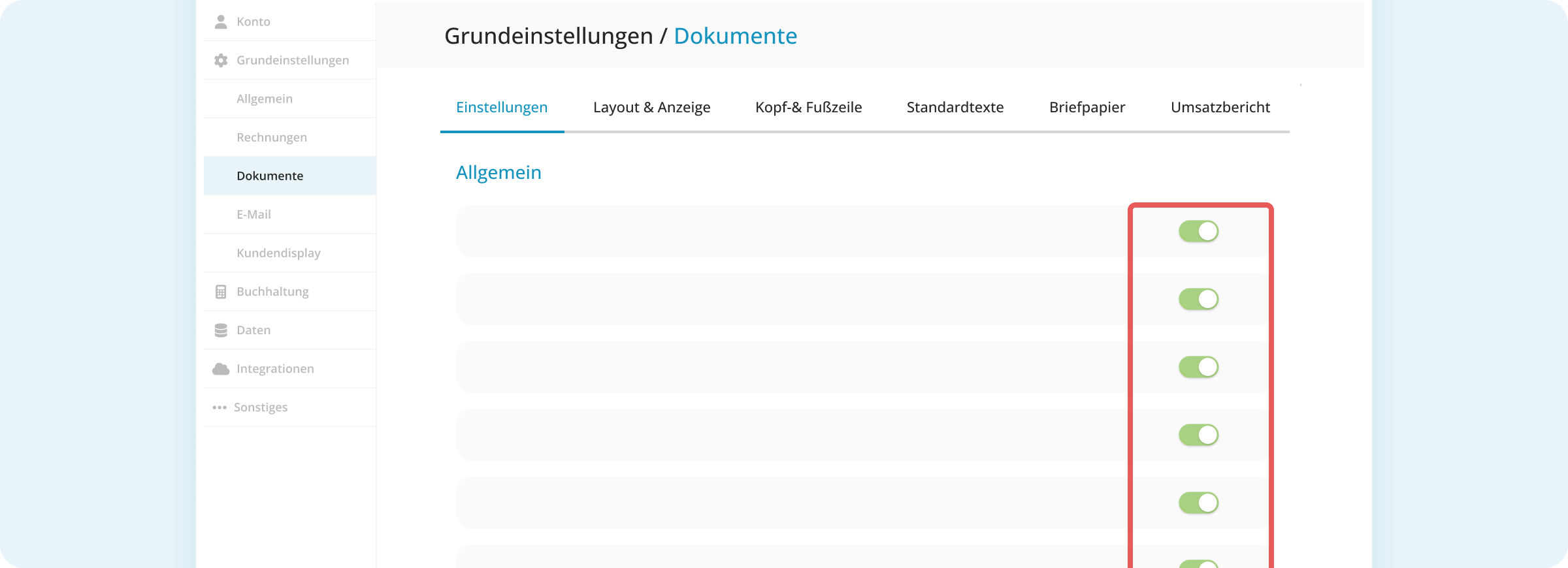Viewport: 1568px width, 568px height.
Task: Switch to the Standardtexte tab
Action: (955, 107)
